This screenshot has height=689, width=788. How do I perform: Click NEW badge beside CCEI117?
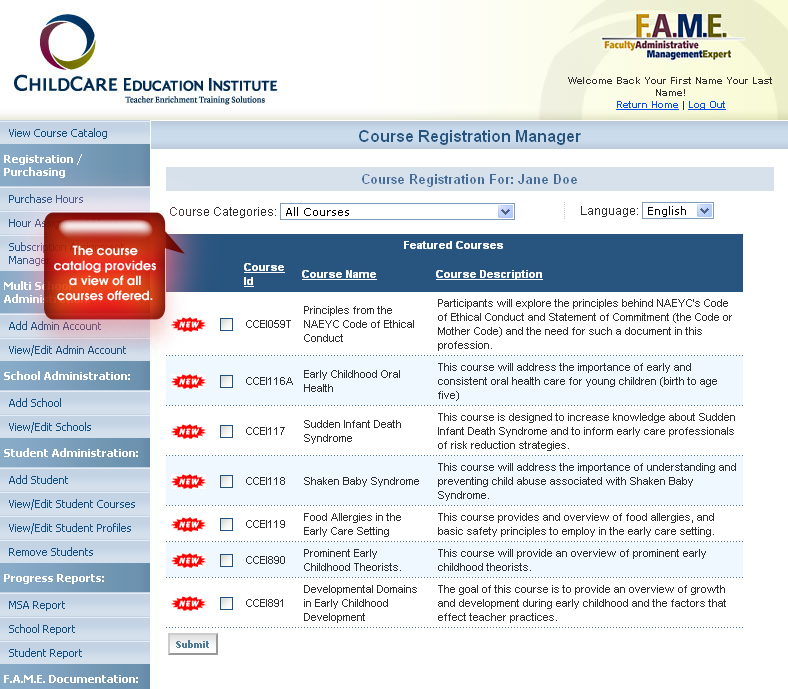[x=188, y=431]
